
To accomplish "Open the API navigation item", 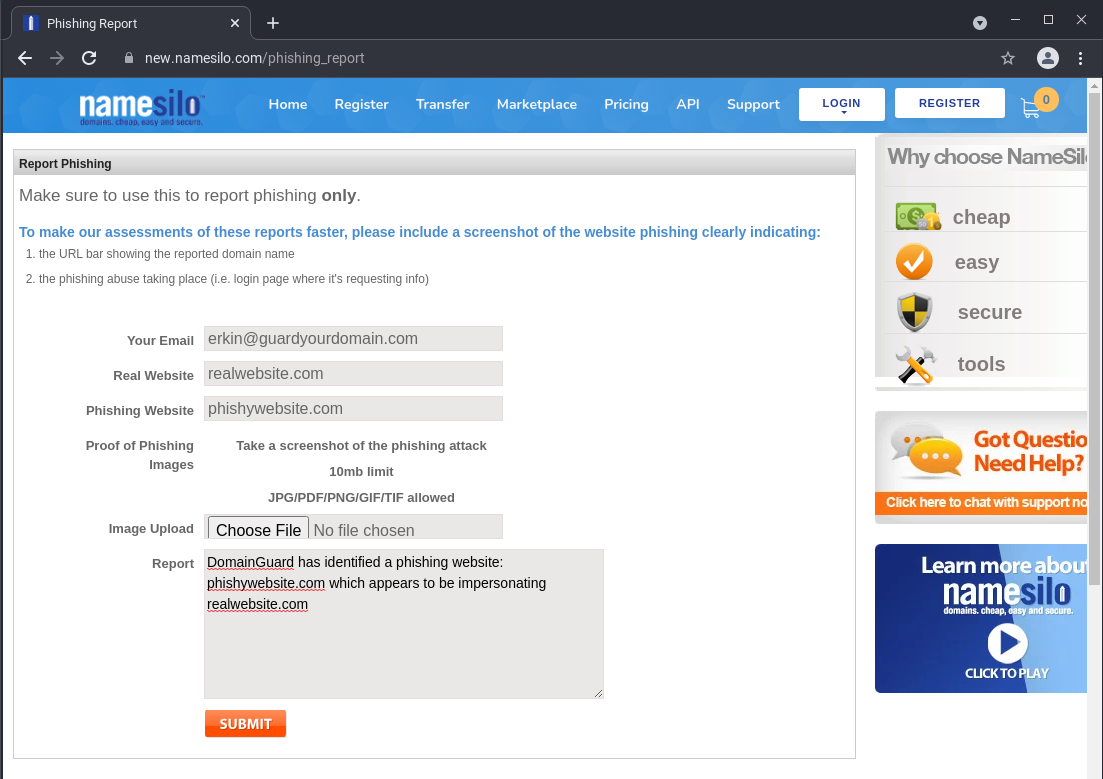I will point(688,104).
